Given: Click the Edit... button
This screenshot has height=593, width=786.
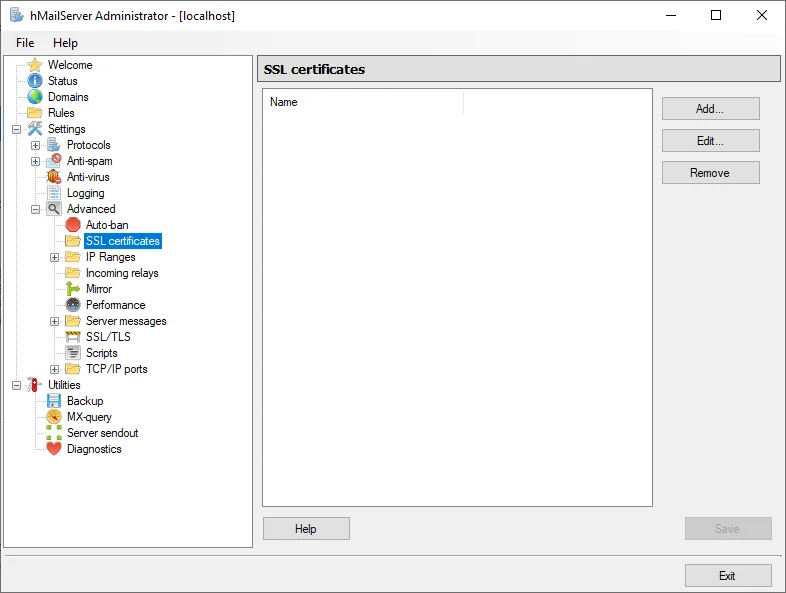Looking at the screenshot, I should coord(710,141).
